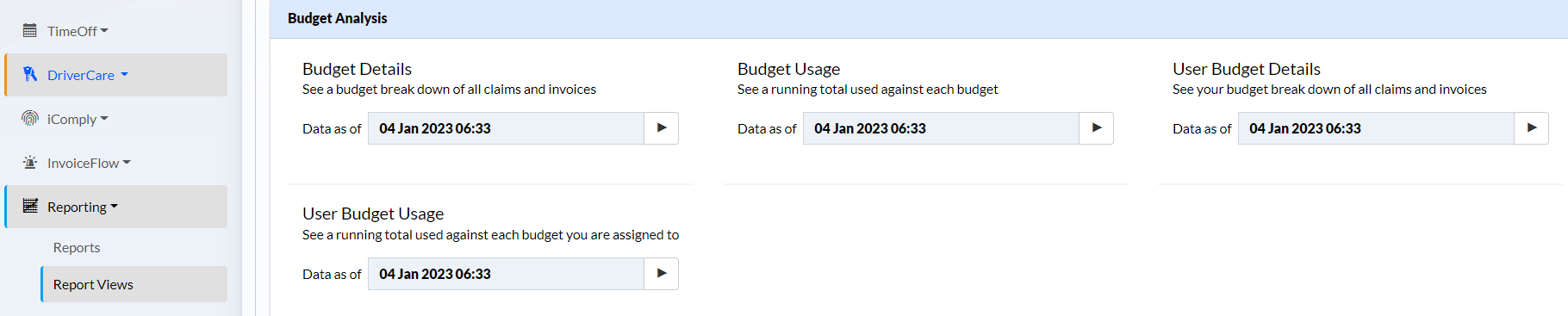This screenshot has width=1568, height=316.
Task: Click the InvoiceFlow icon in sidebar
Action: click(30, 163)
